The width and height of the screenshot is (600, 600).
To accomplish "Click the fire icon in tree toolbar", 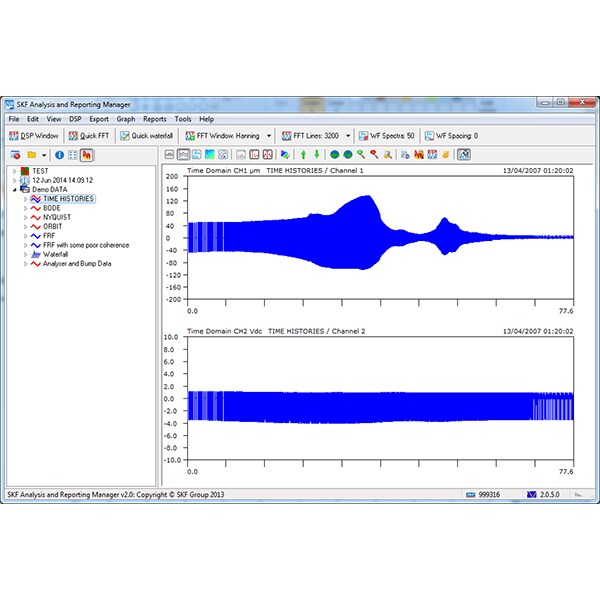I will (87, 155).
